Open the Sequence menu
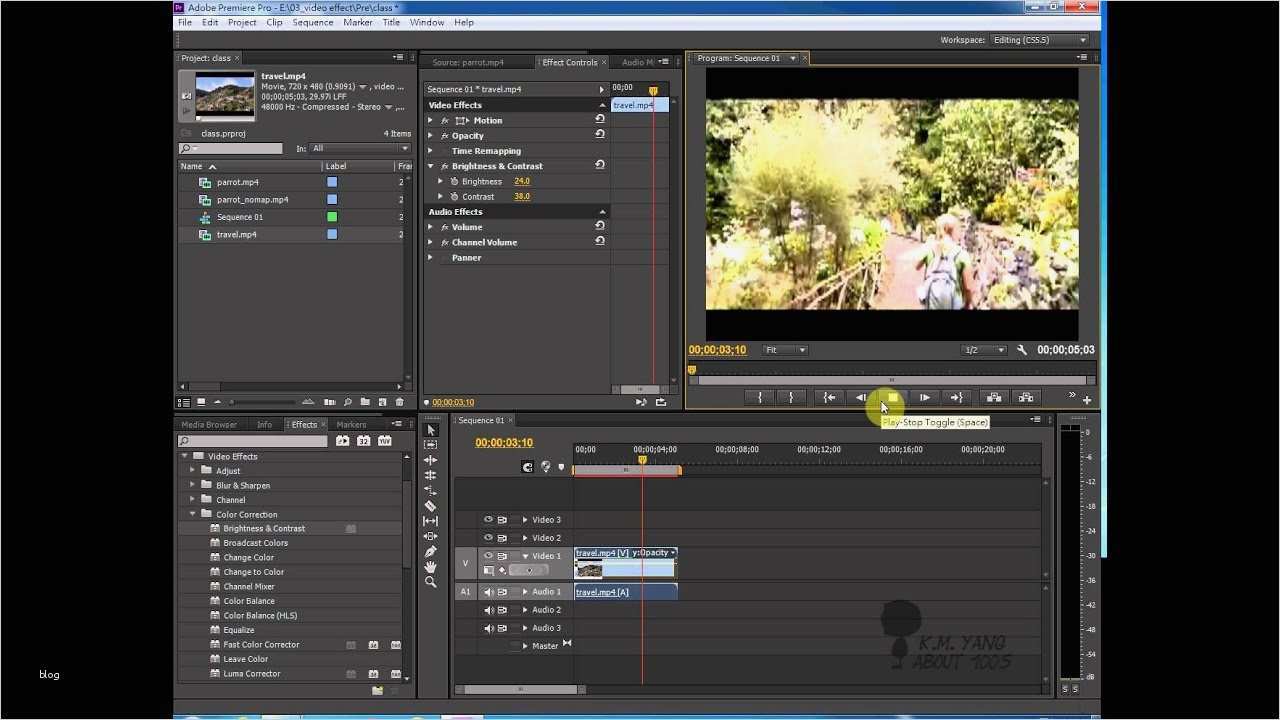Image resolution: width=1280 pixels, height=720 pixels. 312,22
